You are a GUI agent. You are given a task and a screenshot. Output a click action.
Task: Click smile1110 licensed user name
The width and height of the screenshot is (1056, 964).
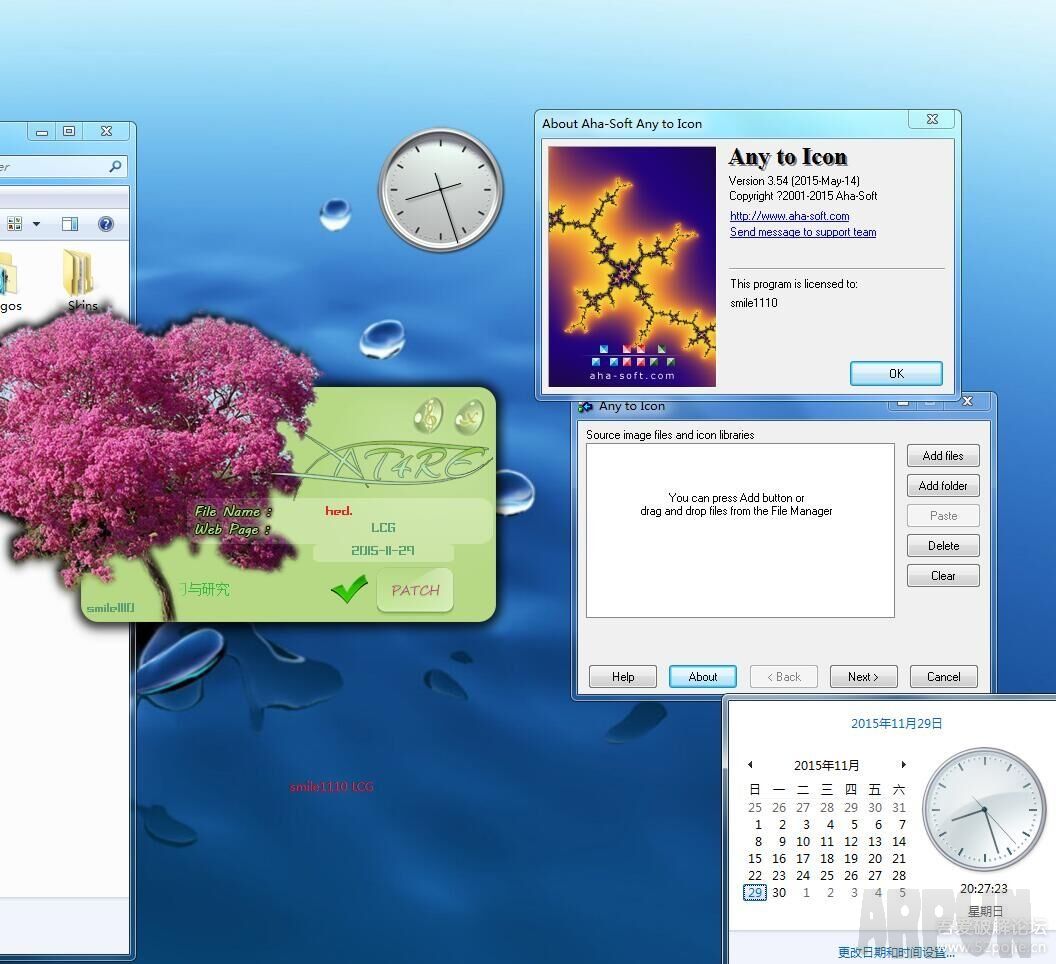click(x=754, y=302)
